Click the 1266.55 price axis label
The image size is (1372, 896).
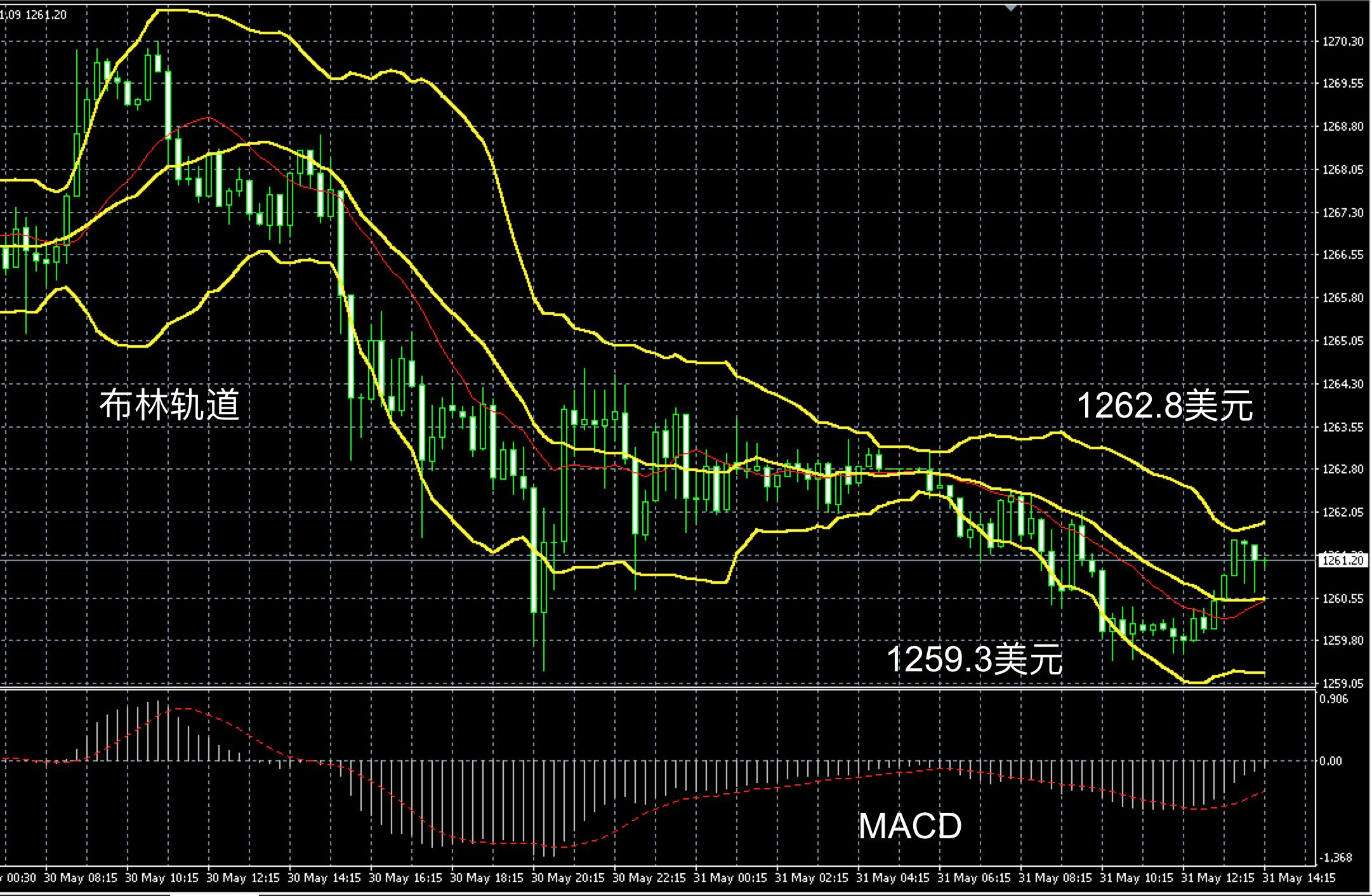pos(1343,254)
